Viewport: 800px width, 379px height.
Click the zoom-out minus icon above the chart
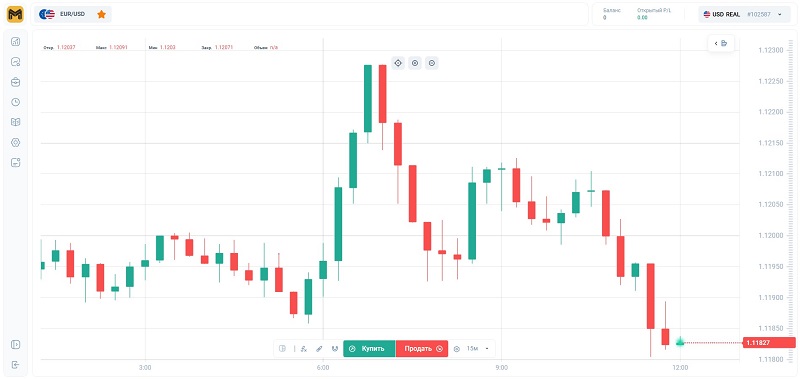click(432, 63)
